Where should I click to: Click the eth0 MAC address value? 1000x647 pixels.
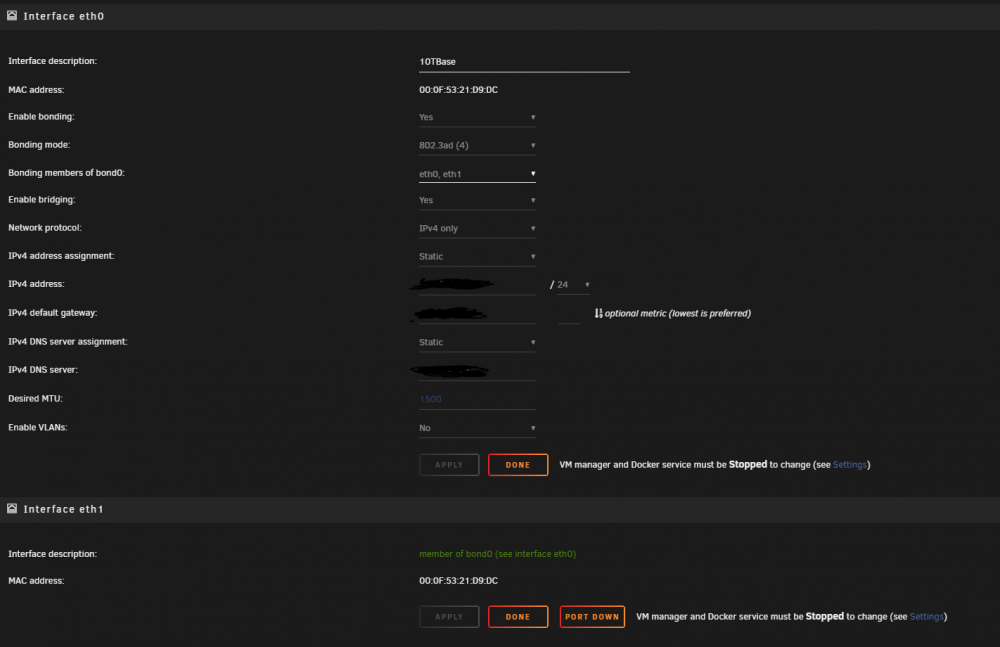459,90
